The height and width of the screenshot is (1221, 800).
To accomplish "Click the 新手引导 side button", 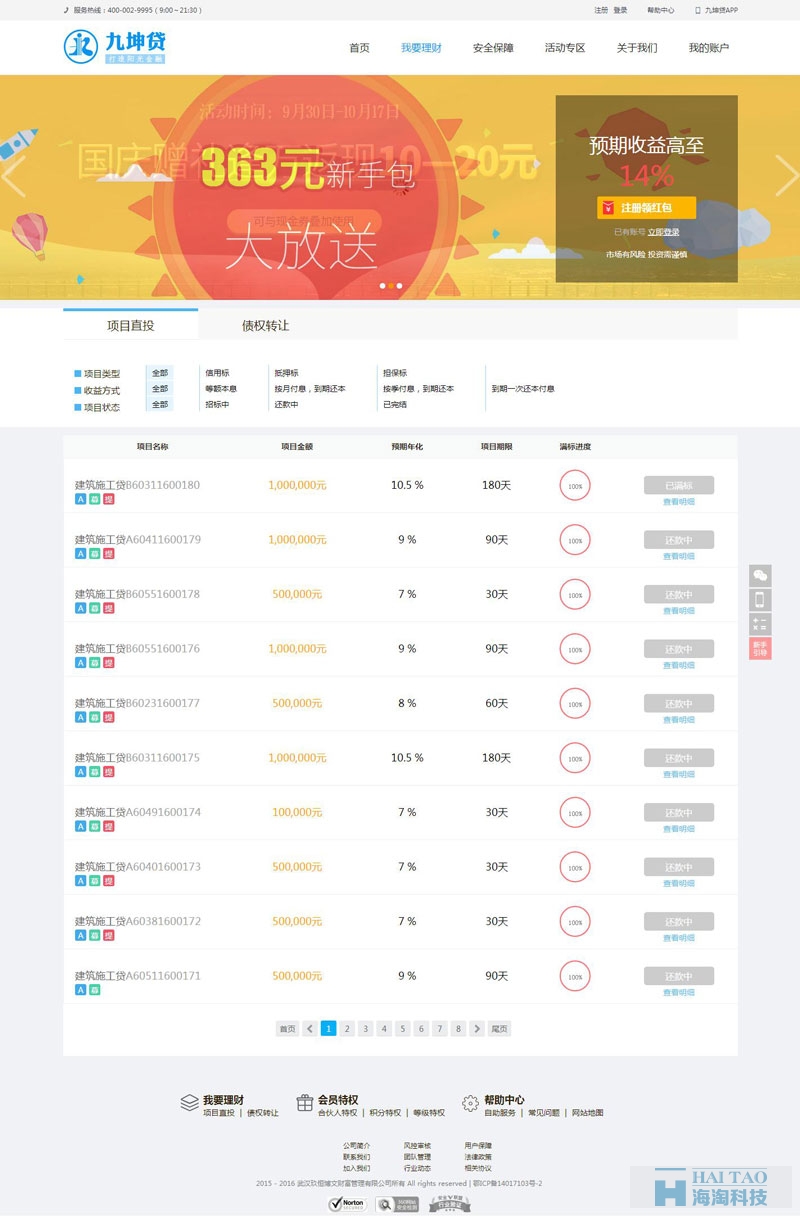I will click(x=760, y=648).
